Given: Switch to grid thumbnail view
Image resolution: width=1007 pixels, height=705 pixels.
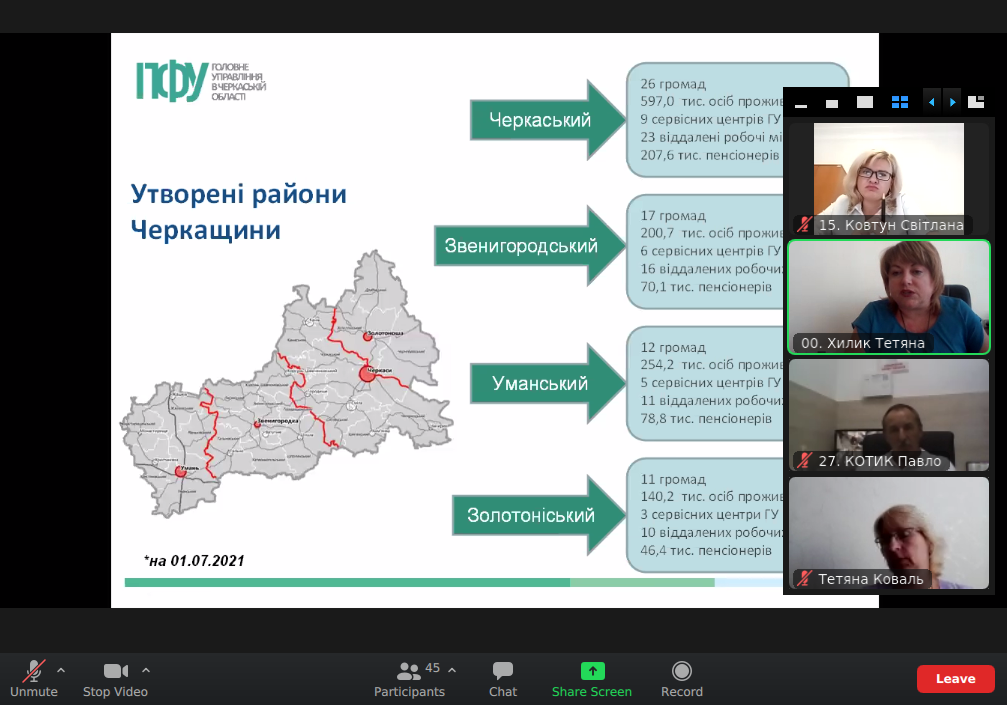Looking at the screenshot, I should 900,102.
